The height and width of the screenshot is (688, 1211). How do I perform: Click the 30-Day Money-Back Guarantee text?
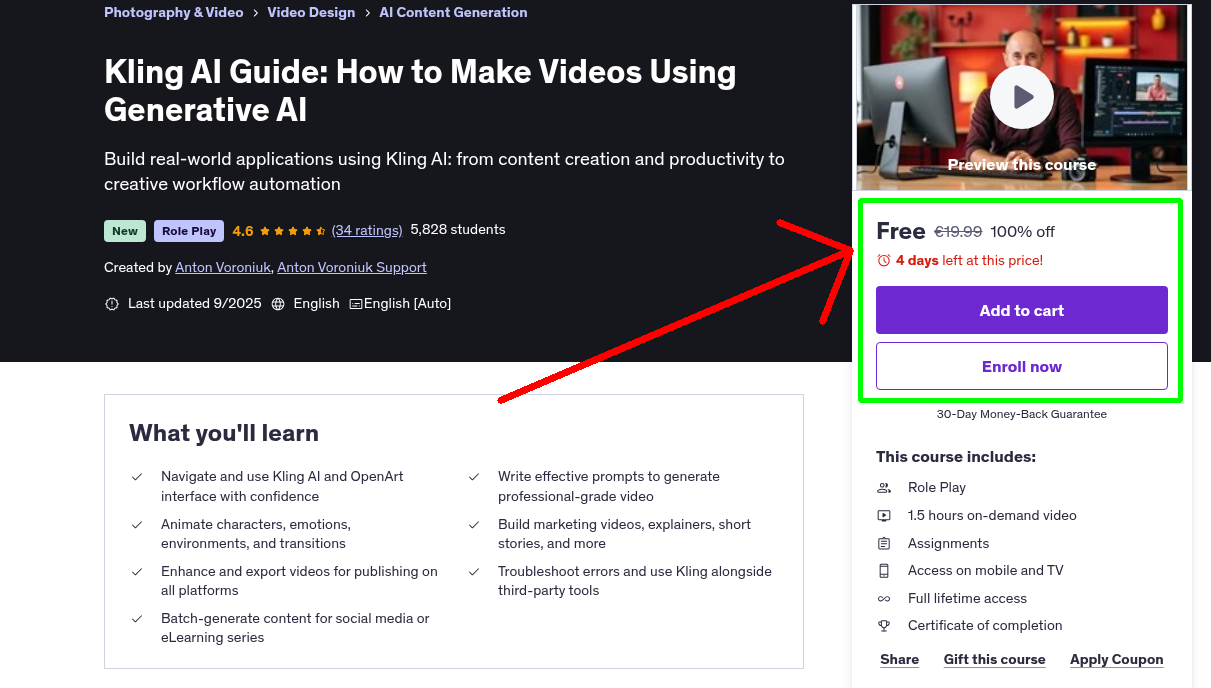pyautogui.click(x=1022, y=414)
